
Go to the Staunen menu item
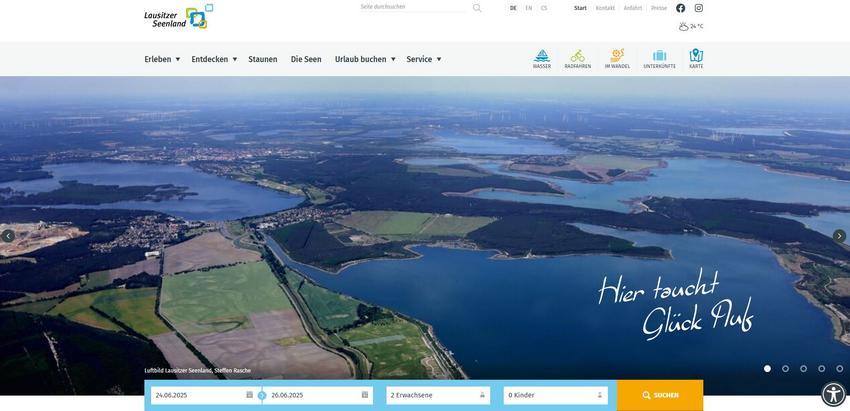[x=263, y=59]
